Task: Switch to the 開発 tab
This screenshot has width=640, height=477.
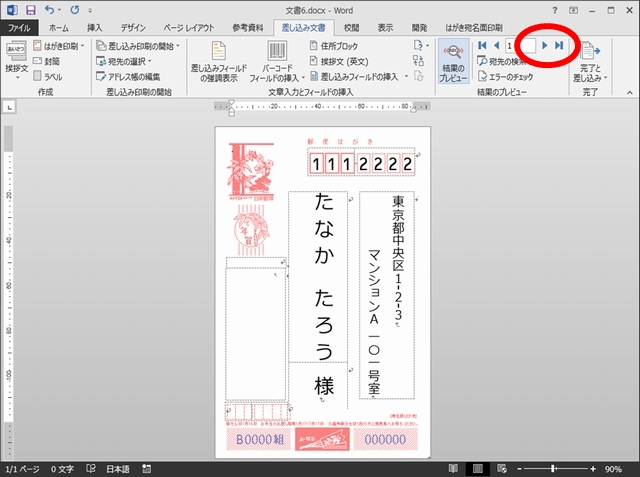Action: [x=419, y=27]
